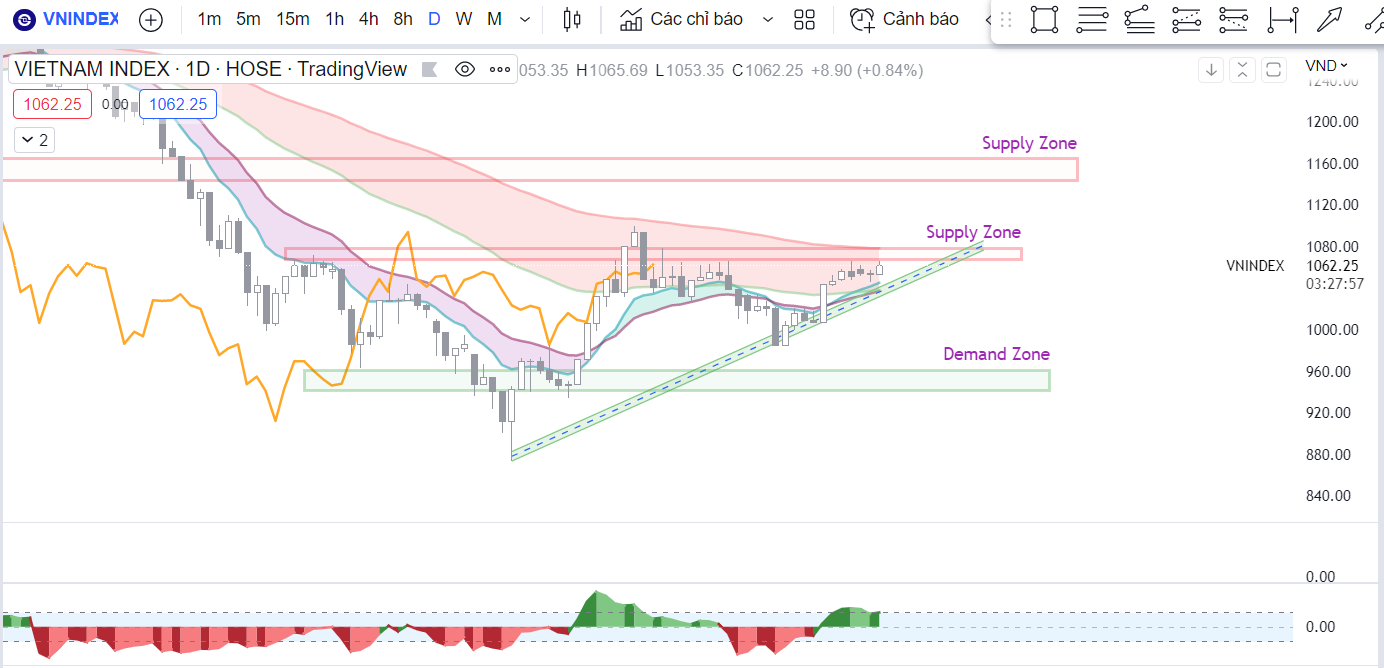
Task: Click the VIETNAM INDEX chart title
Action: point(211,69)
